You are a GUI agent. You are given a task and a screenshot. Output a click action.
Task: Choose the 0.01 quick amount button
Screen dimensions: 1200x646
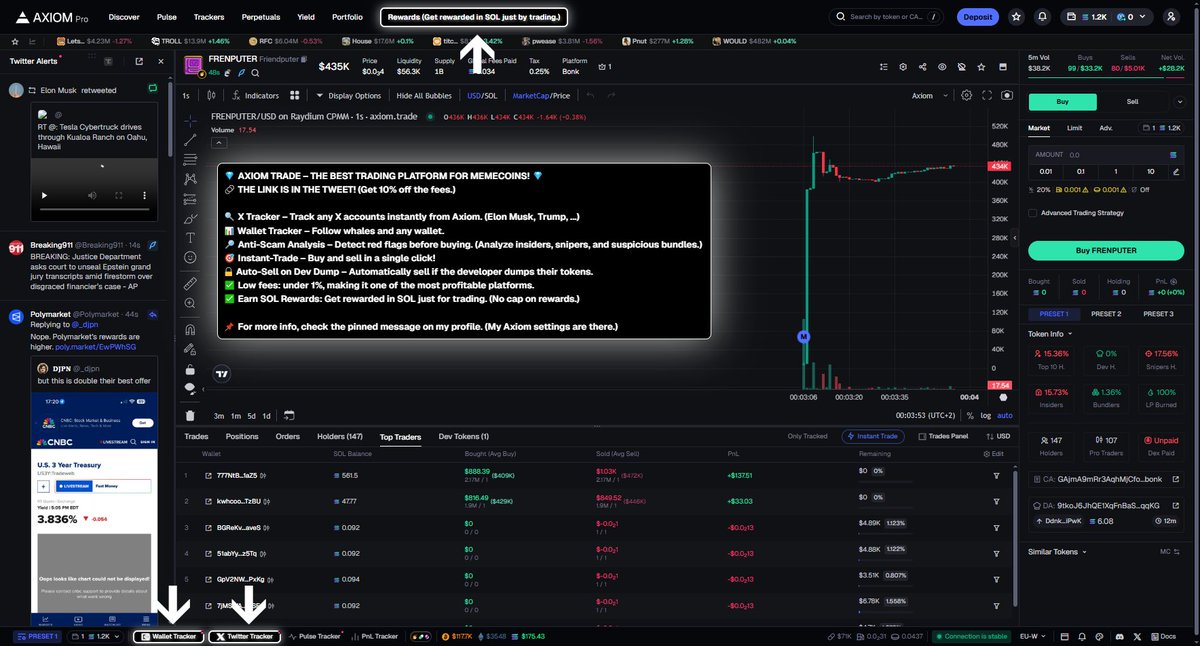click(1046, 171)
